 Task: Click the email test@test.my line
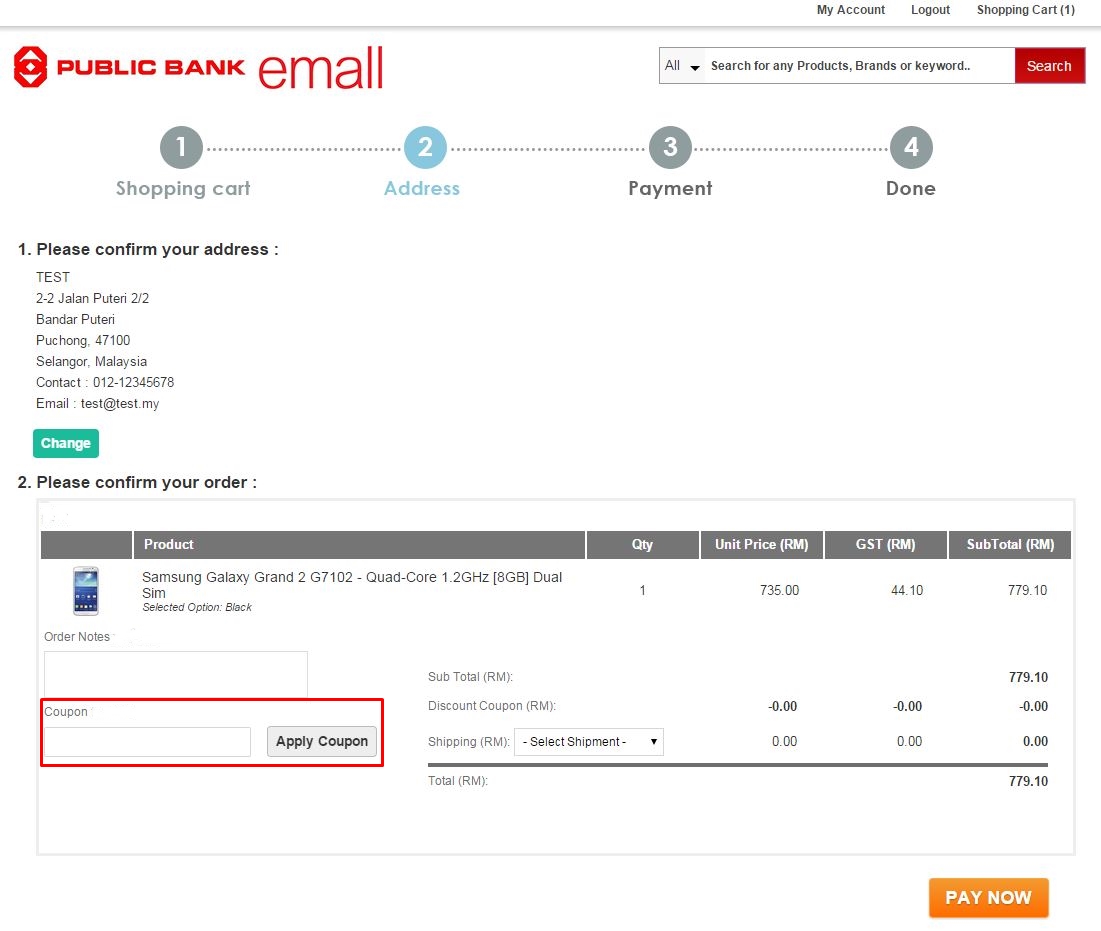[98, 404]
